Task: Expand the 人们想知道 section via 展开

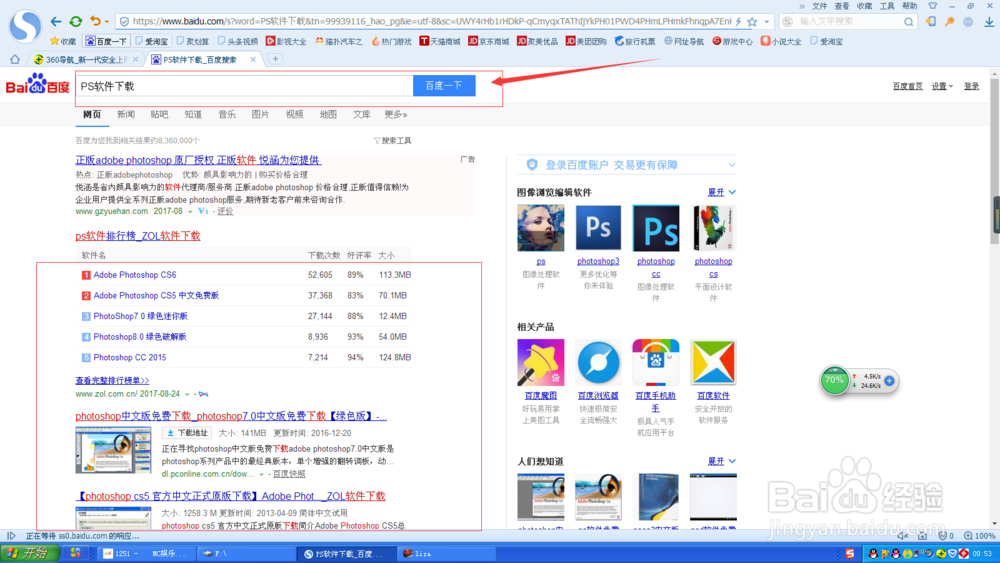Action: tap(721, 461)
